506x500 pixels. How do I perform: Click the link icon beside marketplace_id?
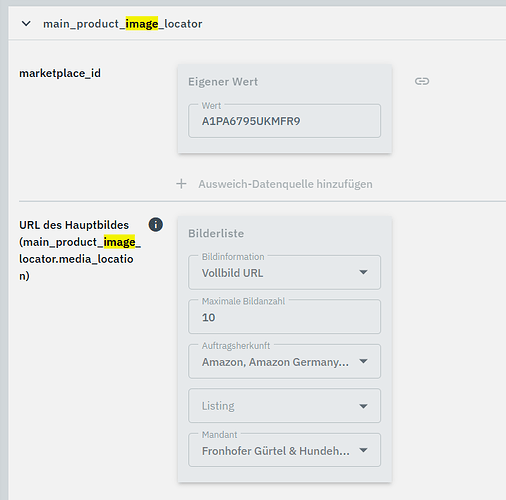422,81
